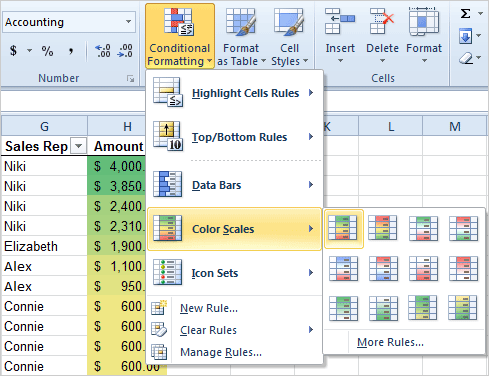The image size is (489, 376).
Task: Click More Rules link
Action: click(x=390, y=342)
